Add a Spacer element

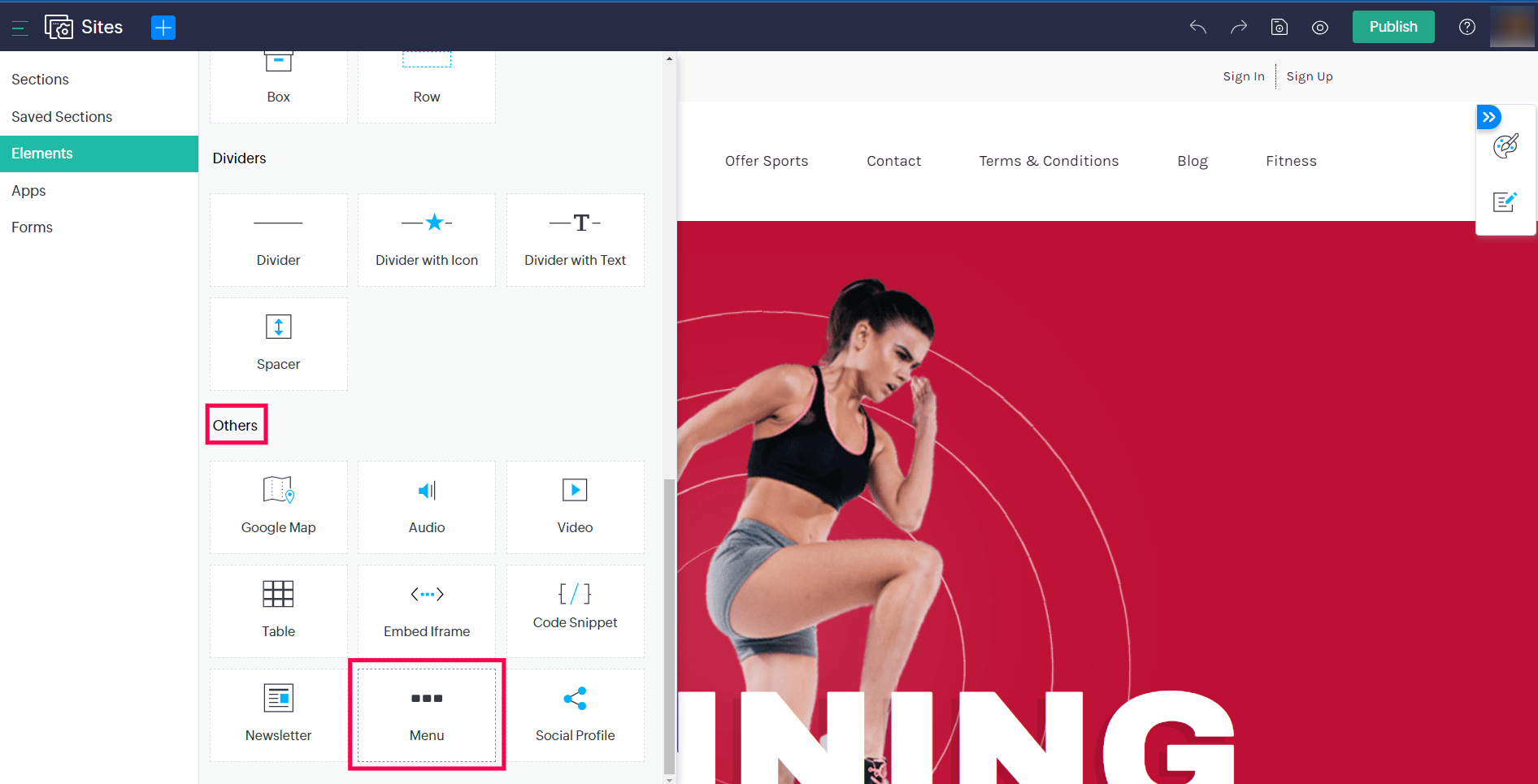pos(279,344)
